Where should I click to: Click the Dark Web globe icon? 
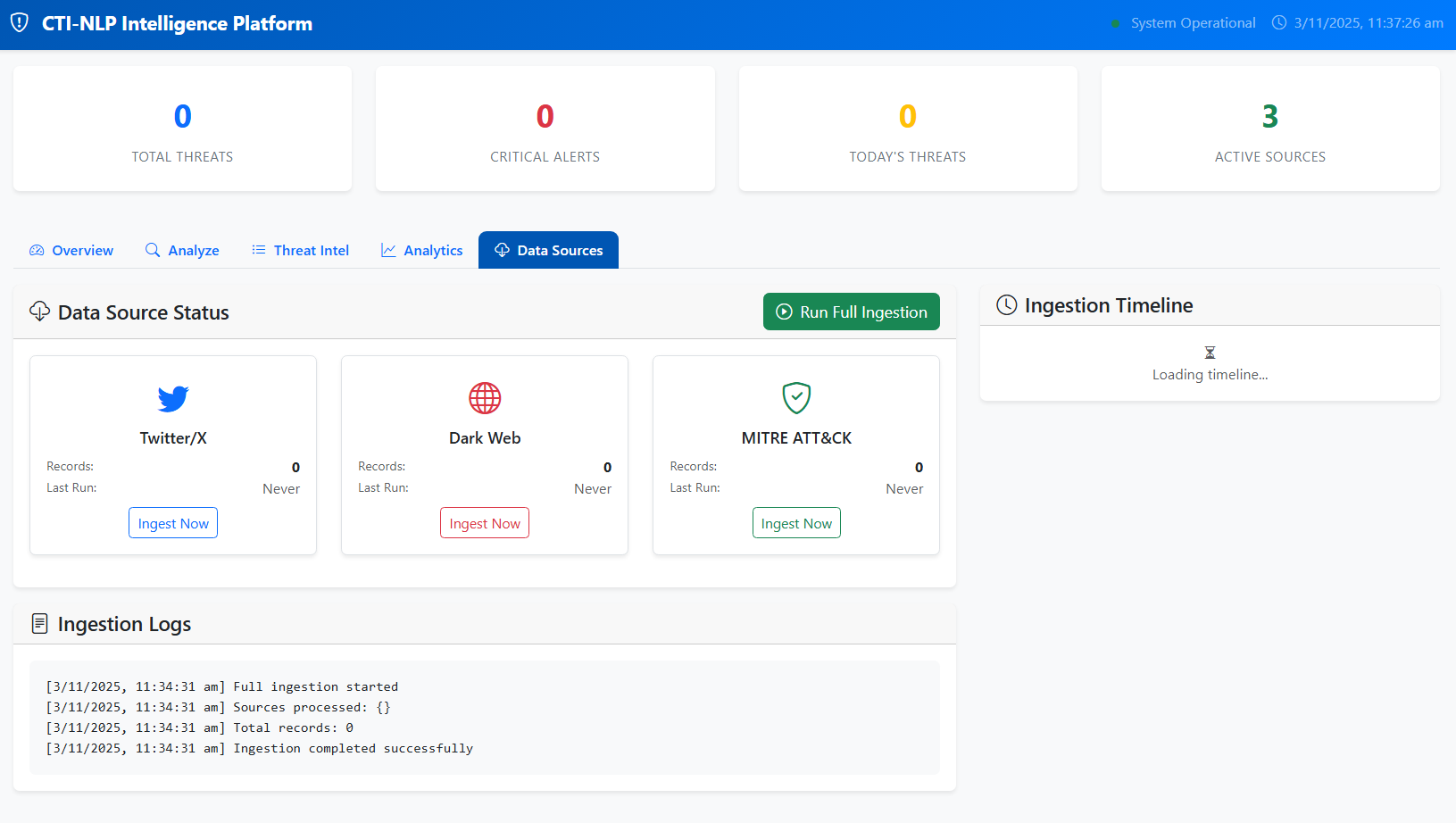click(485, 398)
